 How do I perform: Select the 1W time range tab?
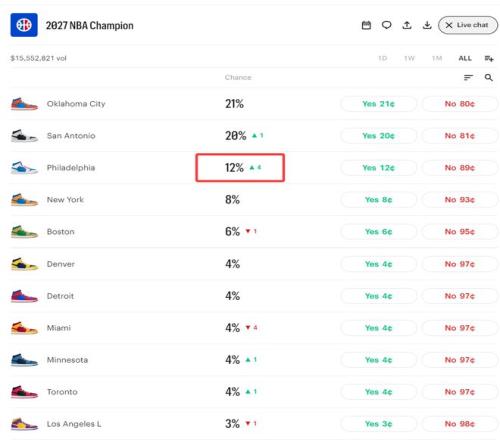click(x=409, y=58)
